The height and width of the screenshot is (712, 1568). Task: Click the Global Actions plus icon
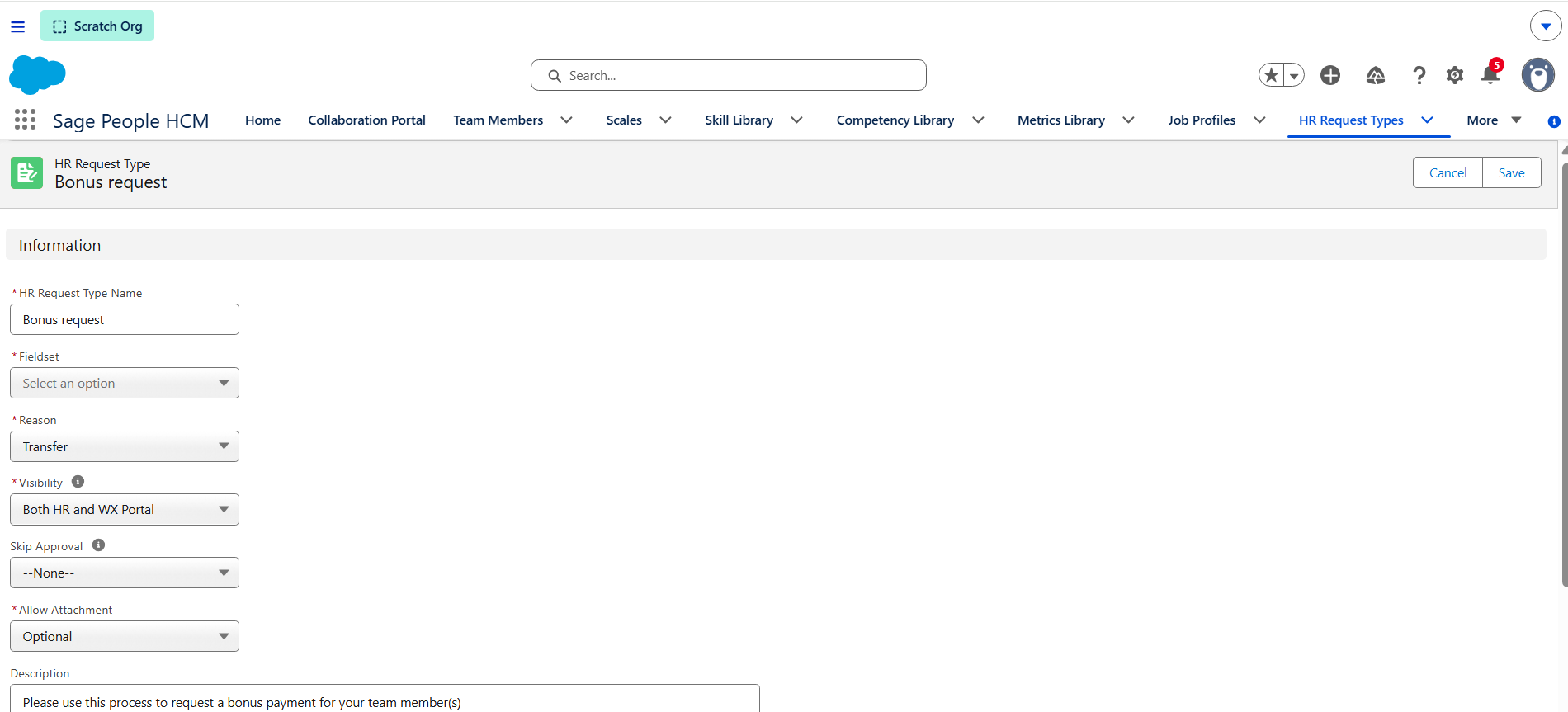1330,75
